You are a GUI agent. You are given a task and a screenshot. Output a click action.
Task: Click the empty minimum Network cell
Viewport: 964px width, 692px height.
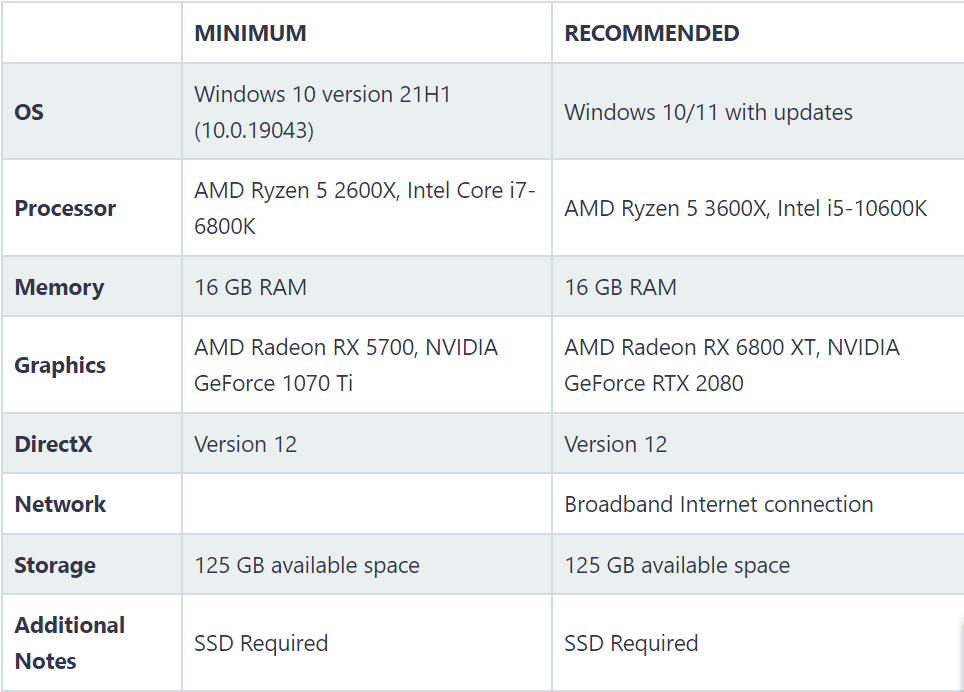(x=366, y=504)
